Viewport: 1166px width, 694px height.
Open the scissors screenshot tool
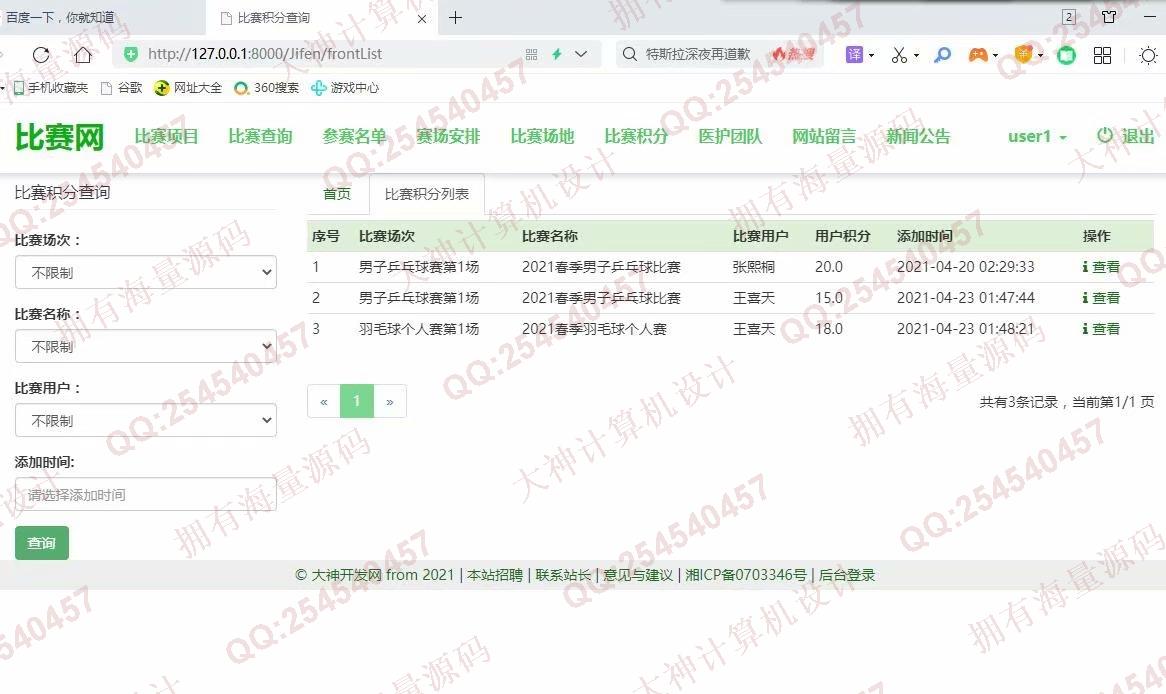(x=899, y=54)
